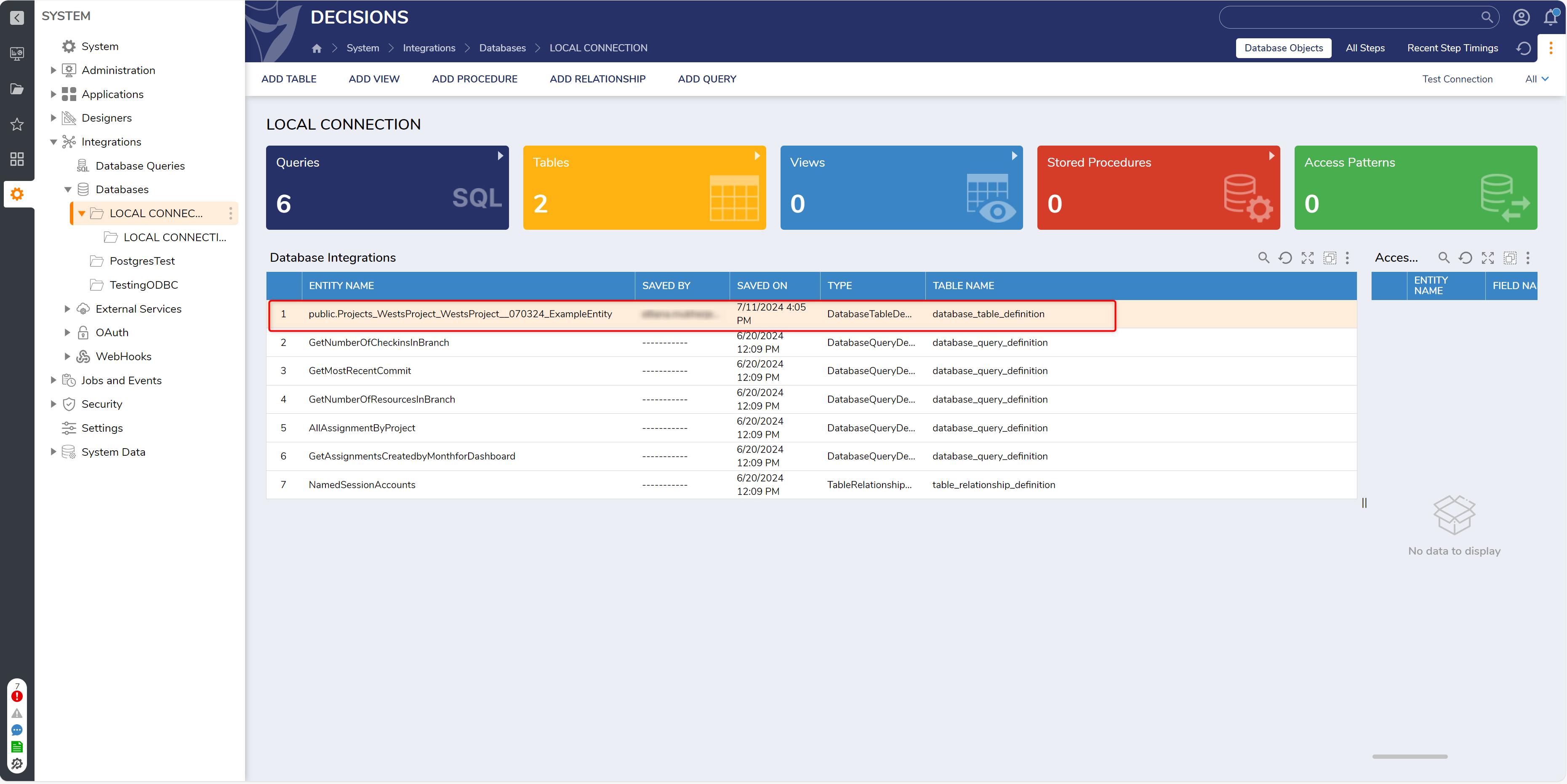Open Database Integrations report options menu
The width and height of the screenshot is (1567, 784).
pos(1347,258)
